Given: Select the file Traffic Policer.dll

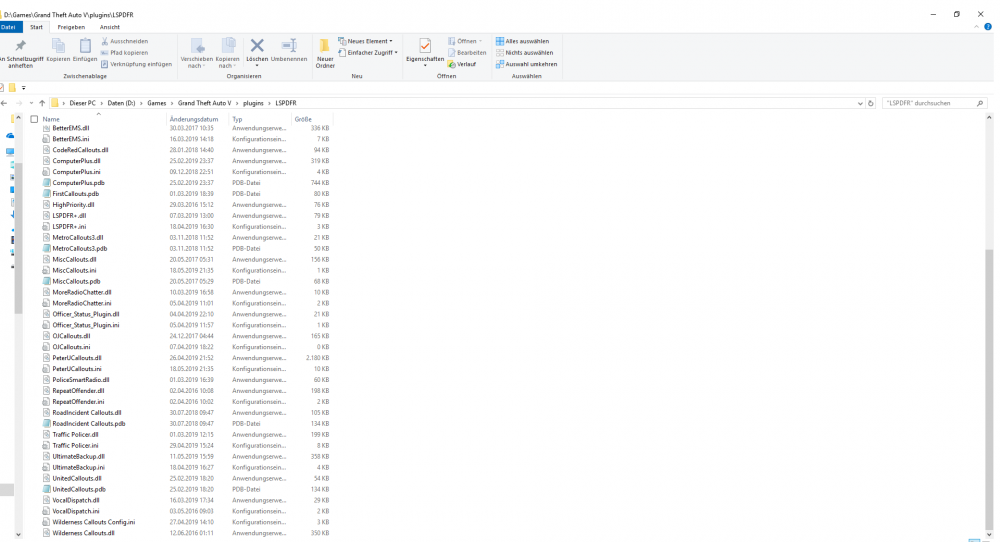Looking at the screenshot, I should [75, 435].
